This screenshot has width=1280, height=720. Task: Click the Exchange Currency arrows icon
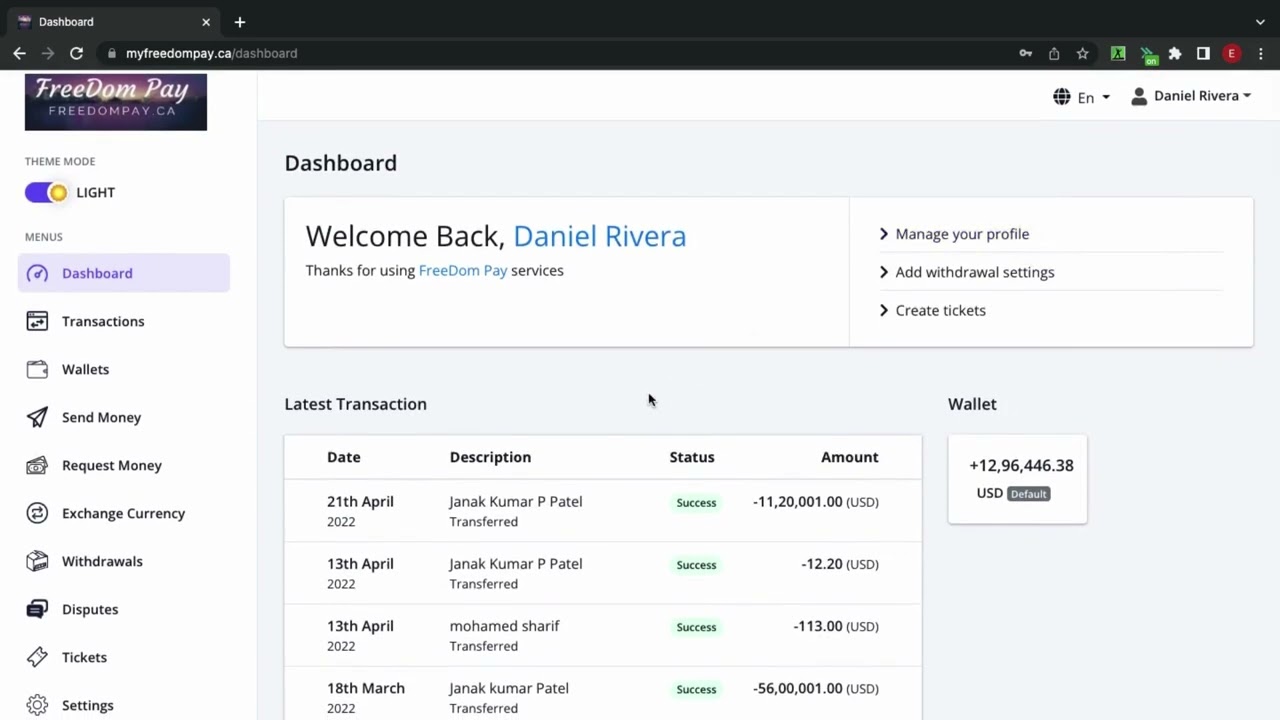(37, 513)
